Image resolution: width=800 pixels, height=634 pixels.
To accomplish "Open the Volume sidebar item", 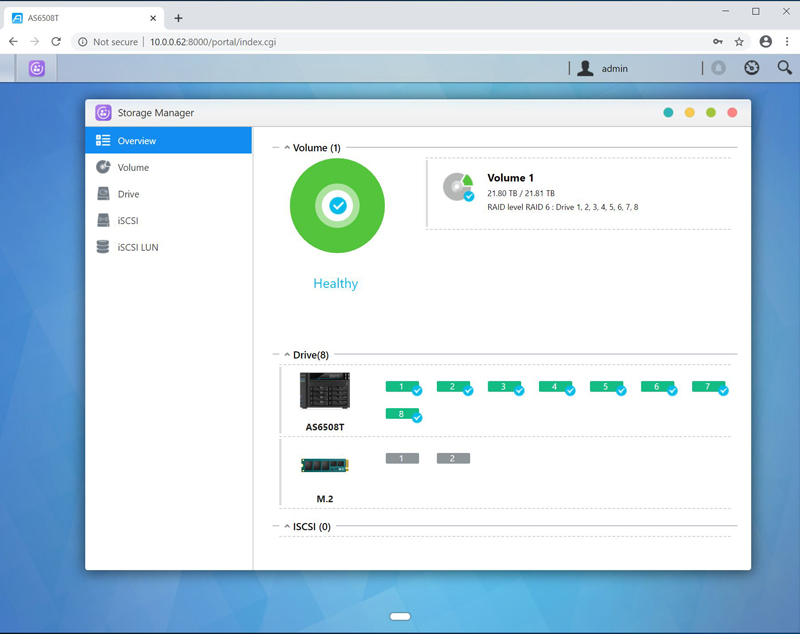I will [x=133, y=168].
